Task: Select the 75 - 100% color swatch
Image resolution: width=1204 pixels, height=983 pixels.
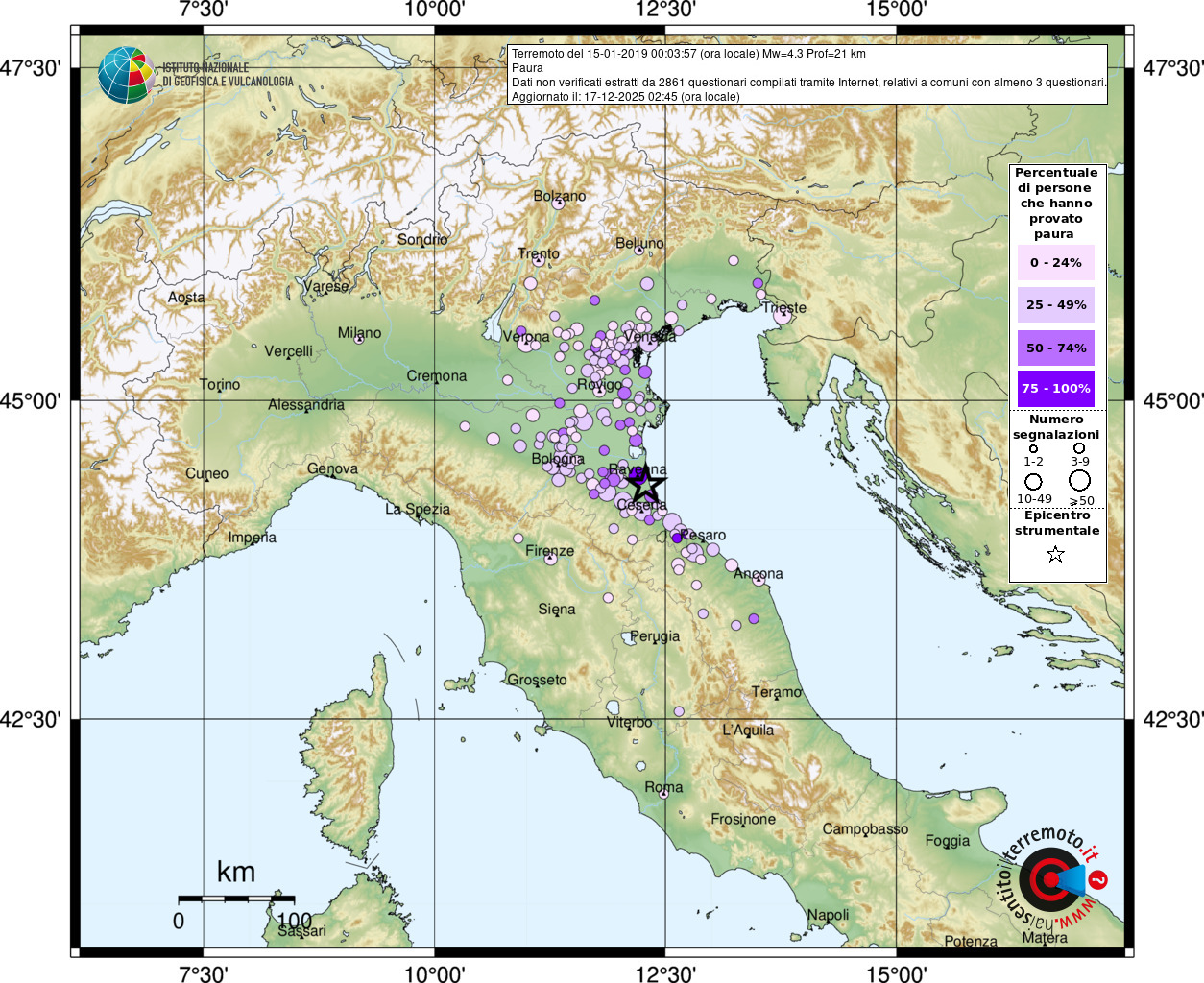Action: (1055, 388)
